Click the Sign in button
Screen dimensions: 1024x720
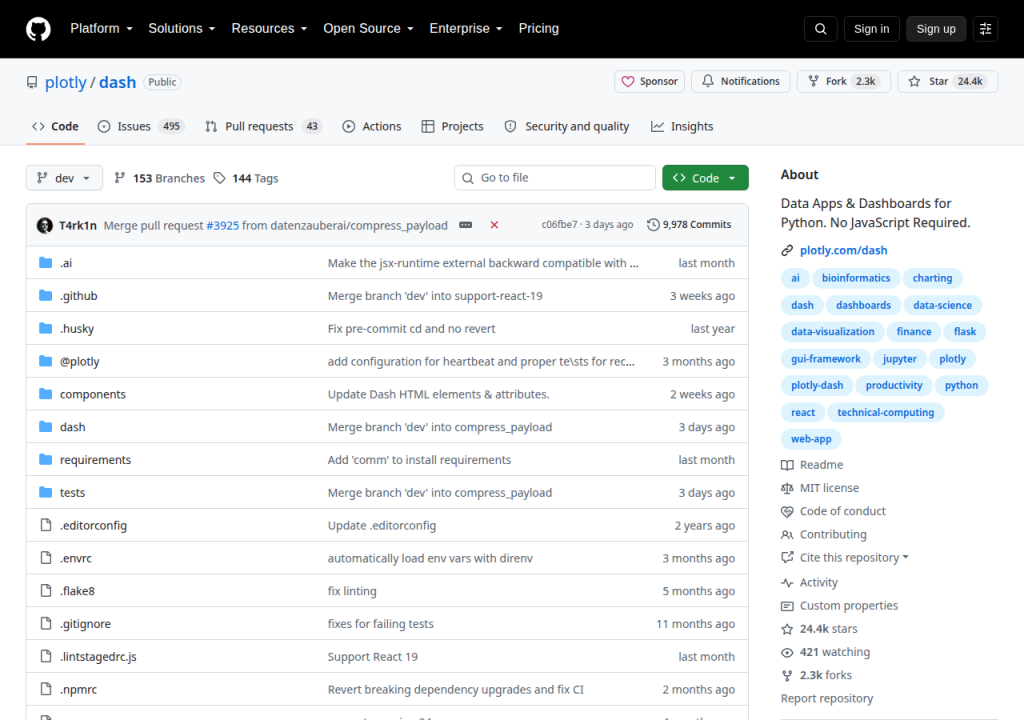tap(871, 29)
